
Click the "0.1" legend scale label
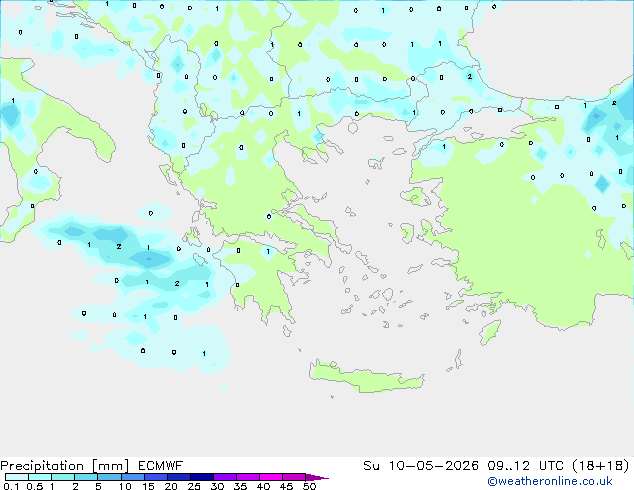pos(12,486)
